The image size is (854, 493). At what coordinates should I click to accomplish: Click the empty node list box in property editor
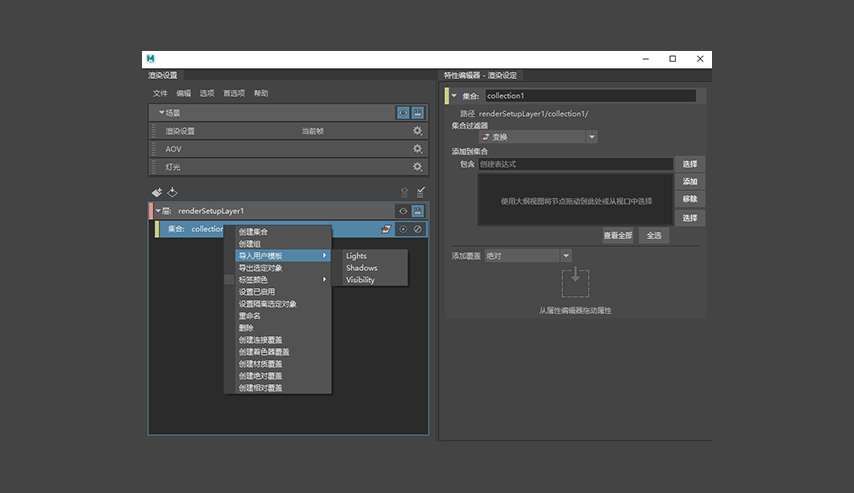575,200
